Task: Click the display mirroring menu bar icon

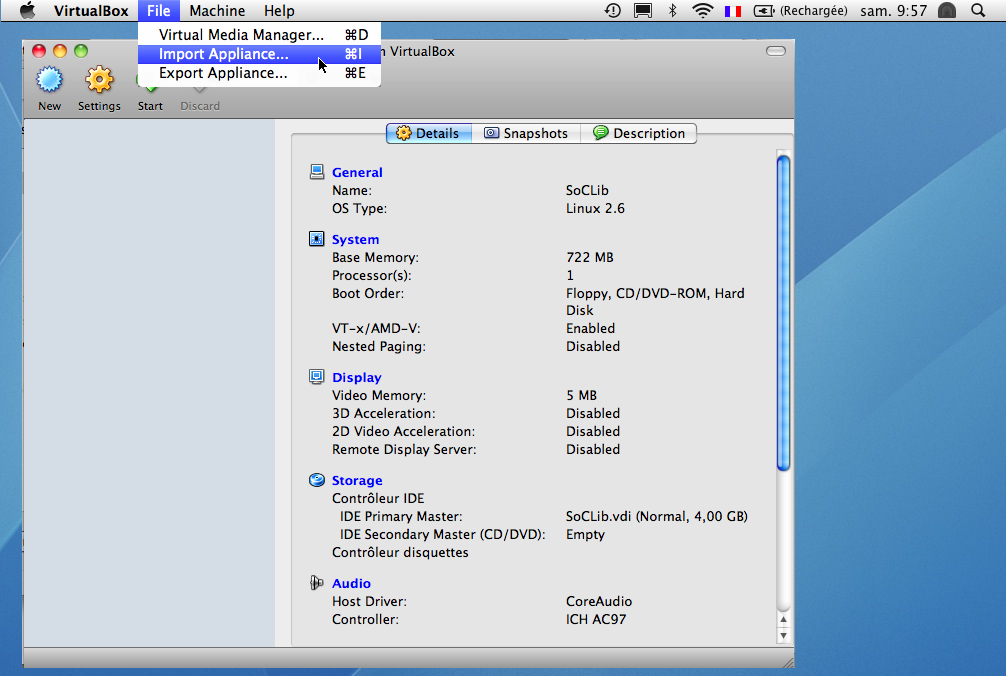Action: coord(643,10)
